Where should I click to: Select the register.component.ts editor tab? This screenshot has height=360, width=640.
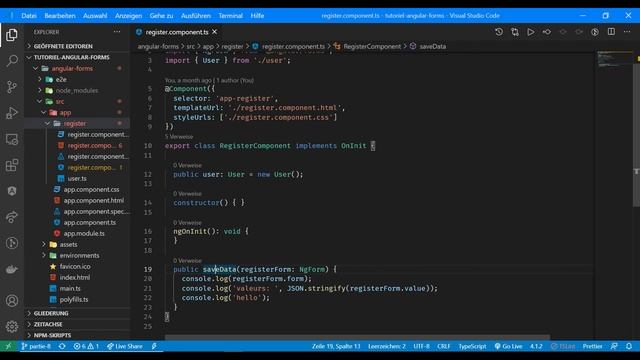point(177,32)
